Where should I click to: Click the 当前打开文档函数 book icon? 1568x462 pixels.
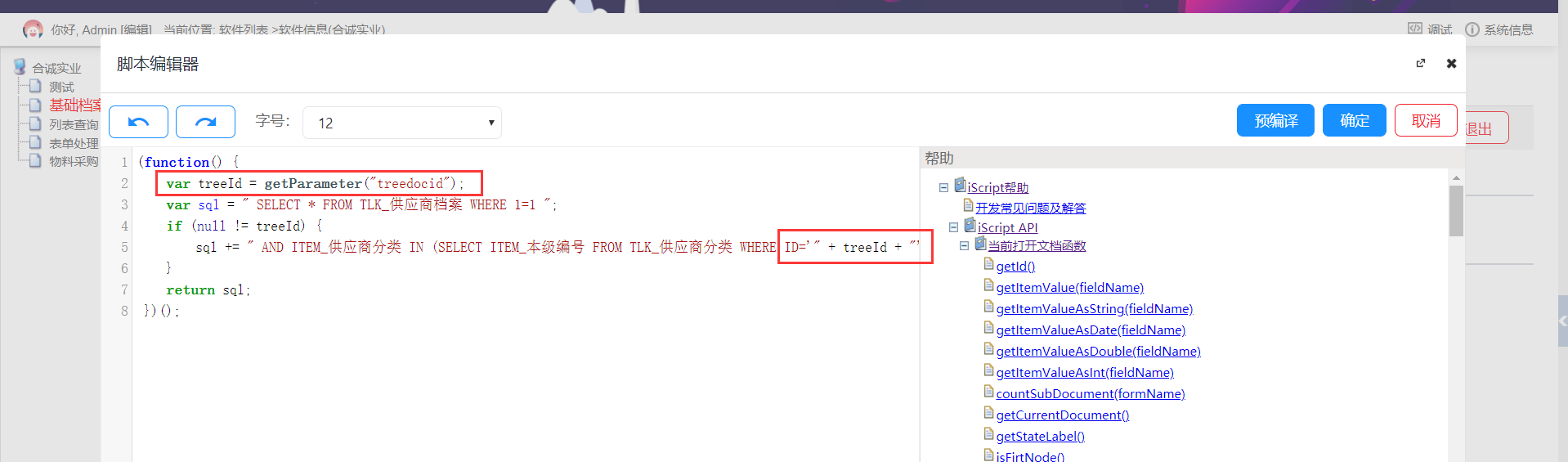pos(980,243)
